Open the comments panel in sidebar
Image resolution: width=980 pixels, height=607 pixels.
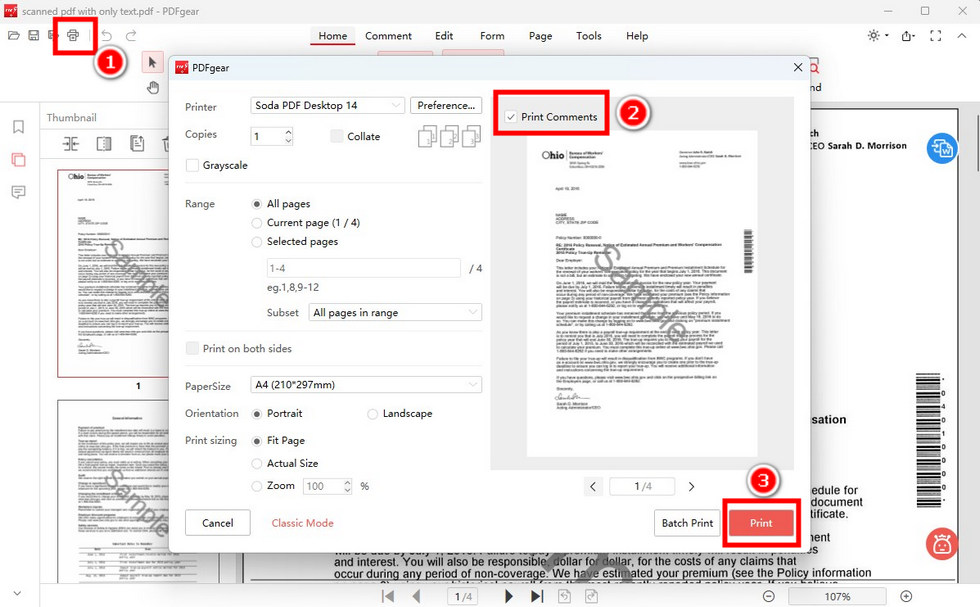click(18, 192)
